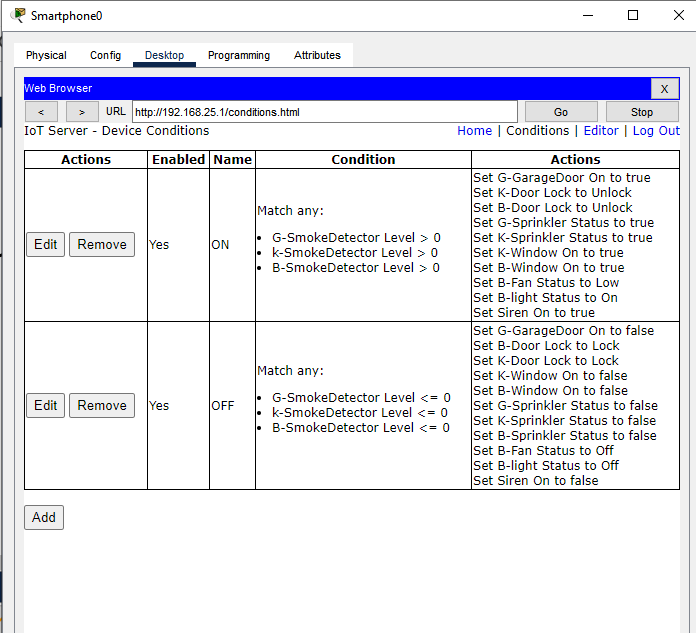696x633 pixels.
Task: Click 'Set G-Sprinkler Status to true'
Action: [563, 223]
